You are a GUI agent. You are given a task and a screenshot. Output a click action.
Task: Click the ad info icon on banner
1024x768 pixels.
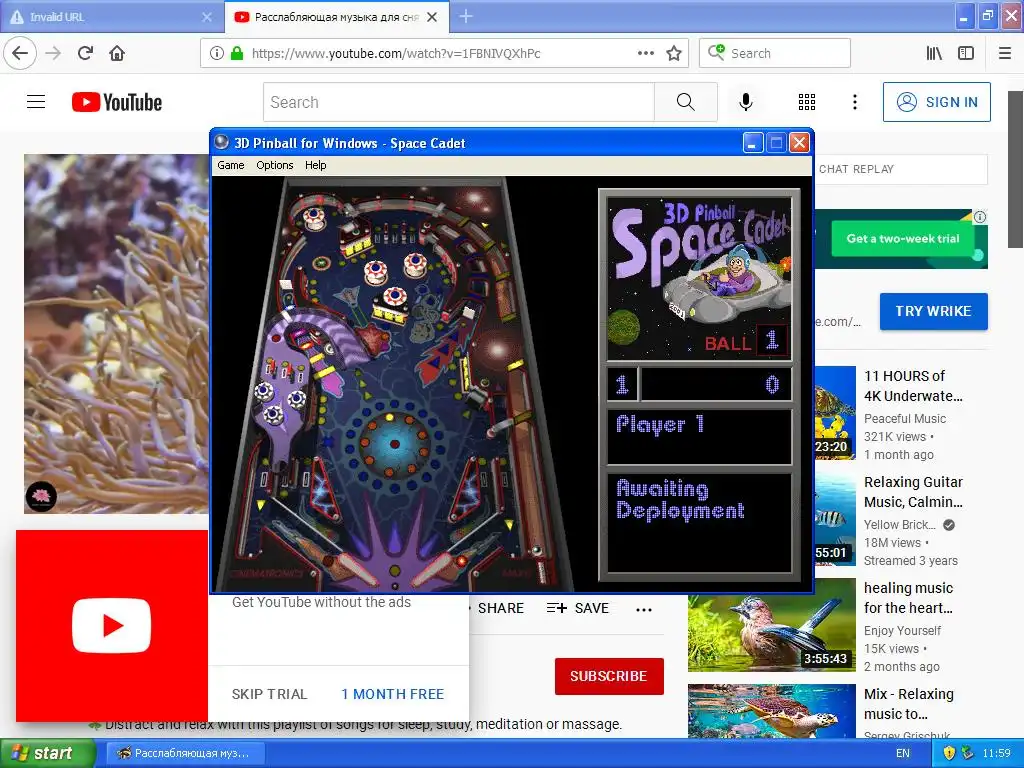[x=980, y=217]
